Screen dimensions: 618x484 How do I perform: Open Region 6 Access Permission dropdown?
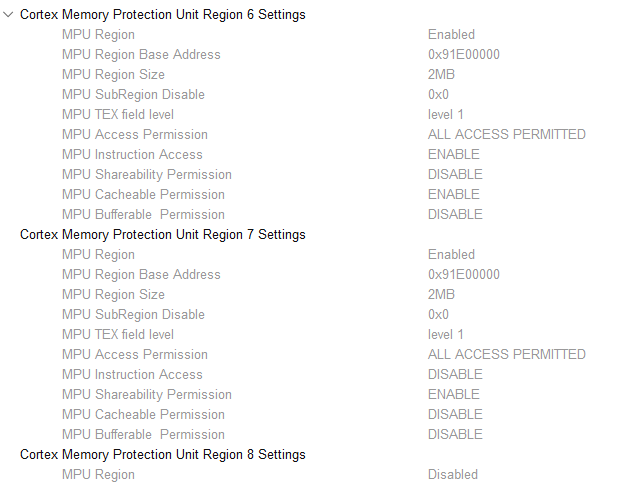(506, 135)
